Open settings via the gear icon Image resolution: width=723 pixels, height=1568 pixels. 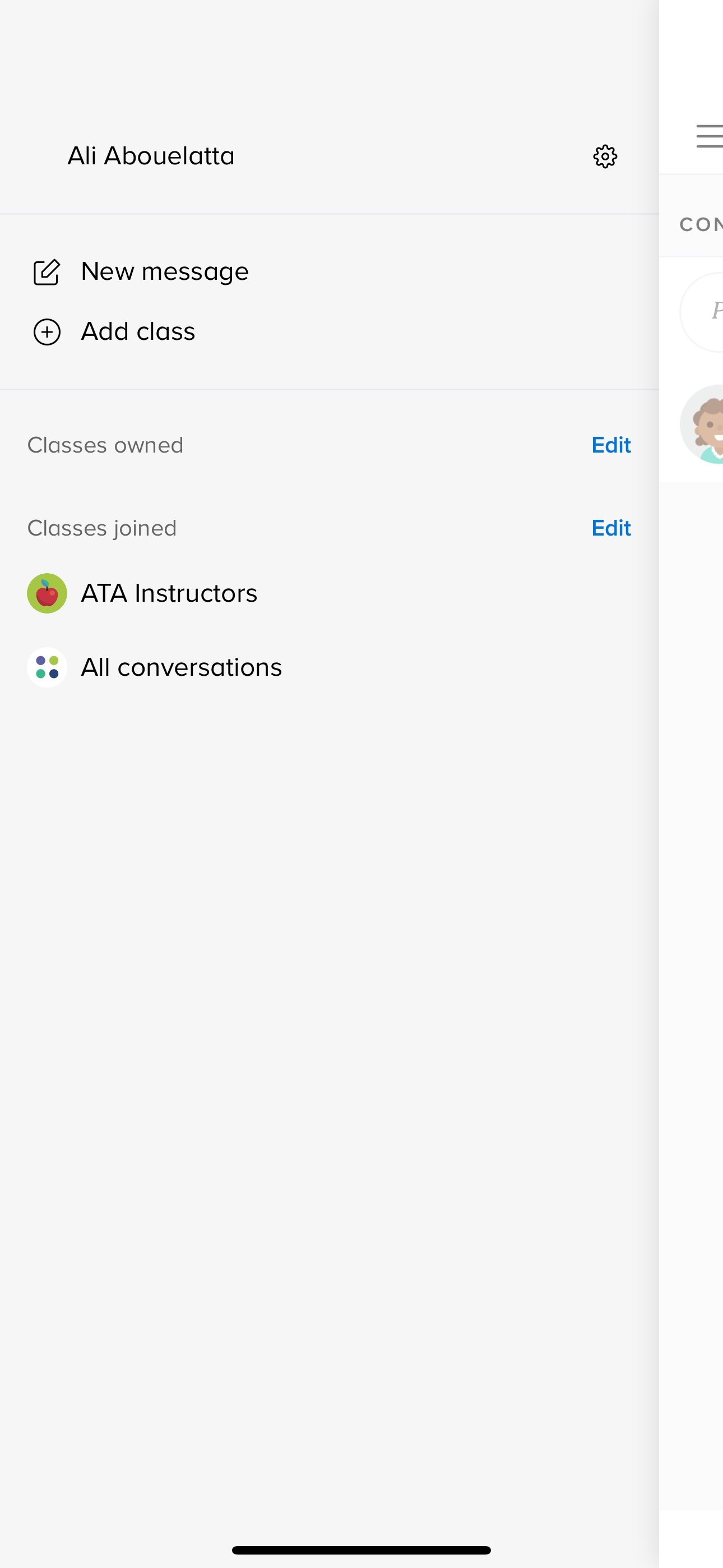tap(604, 156)
